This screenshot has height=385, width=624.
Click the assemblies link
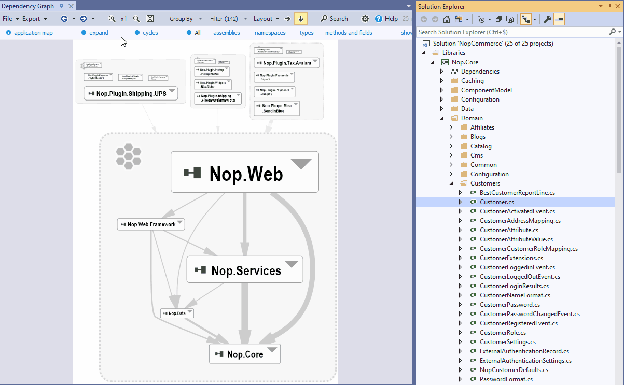tap(226, 33)
